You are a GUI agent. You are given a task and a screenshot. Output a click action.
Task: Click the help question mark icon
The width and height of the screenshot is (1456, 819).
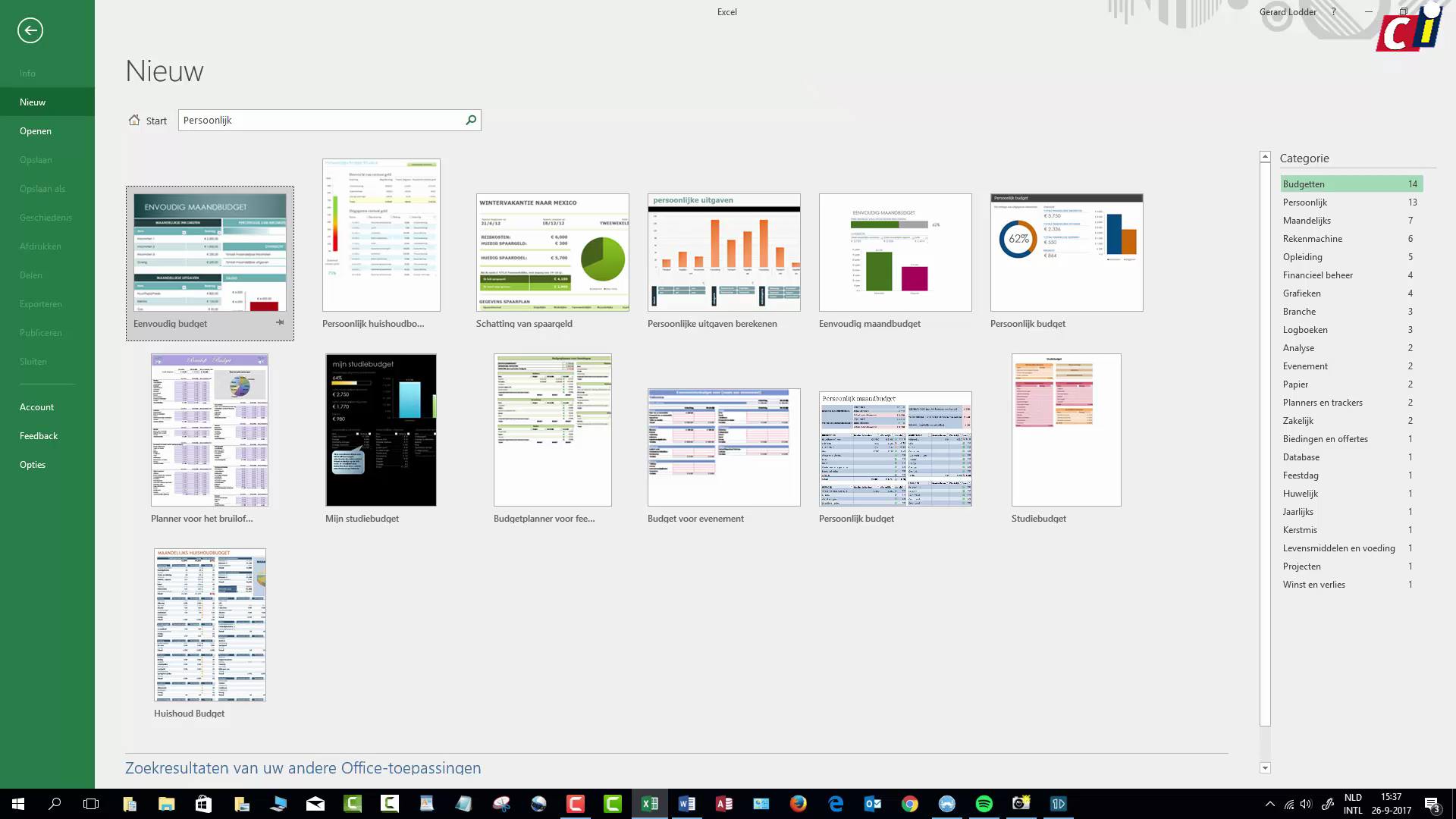click(x=1333, y=11)
